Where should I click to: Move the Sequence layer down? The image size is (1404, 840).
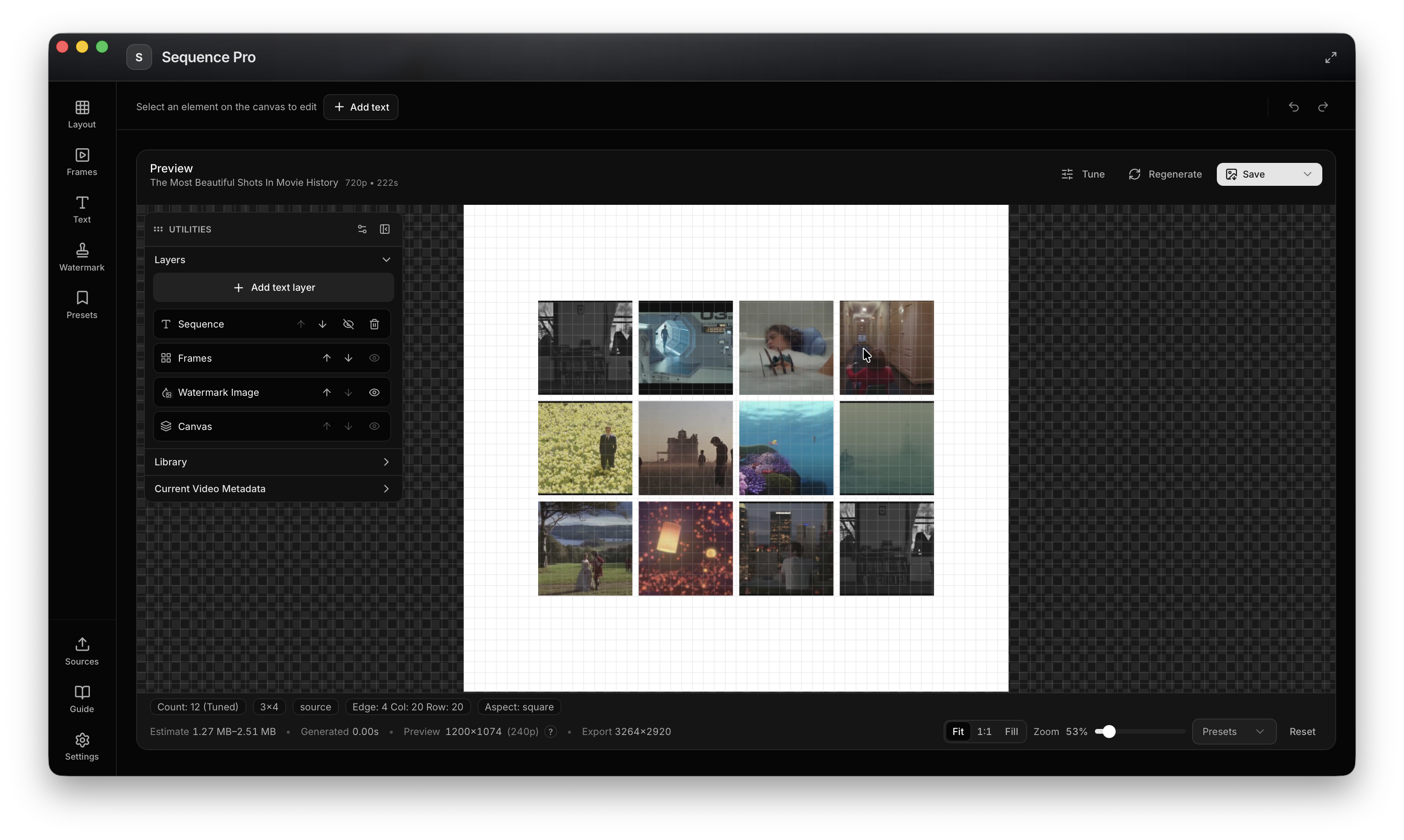tap(322, 325)
